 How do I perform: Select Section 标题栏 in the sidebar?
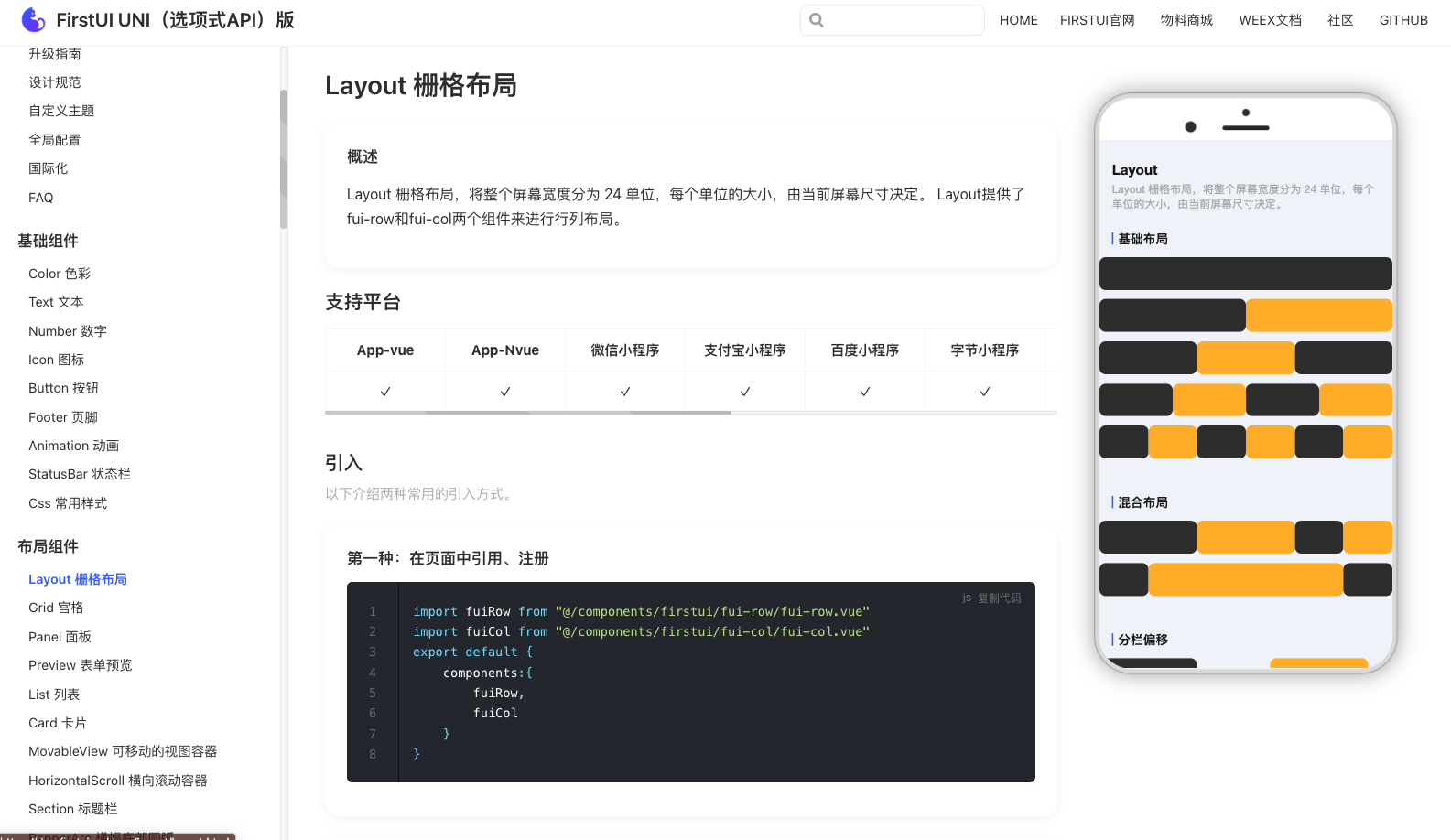pos(73,809)
